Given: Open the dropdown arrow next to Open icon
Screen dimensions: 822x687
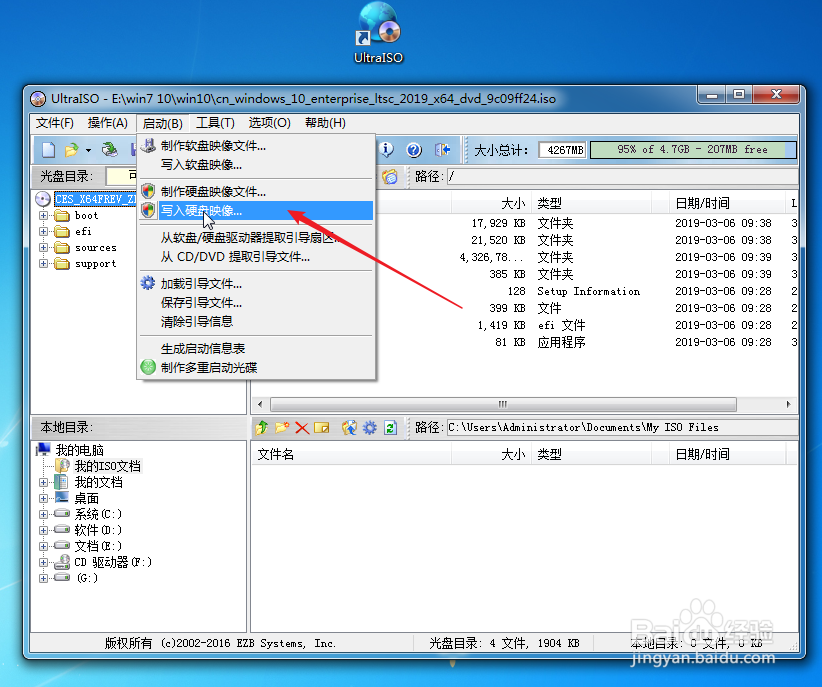Looking at the screenshot, I should pyautogui.click(x=89, y=151).
